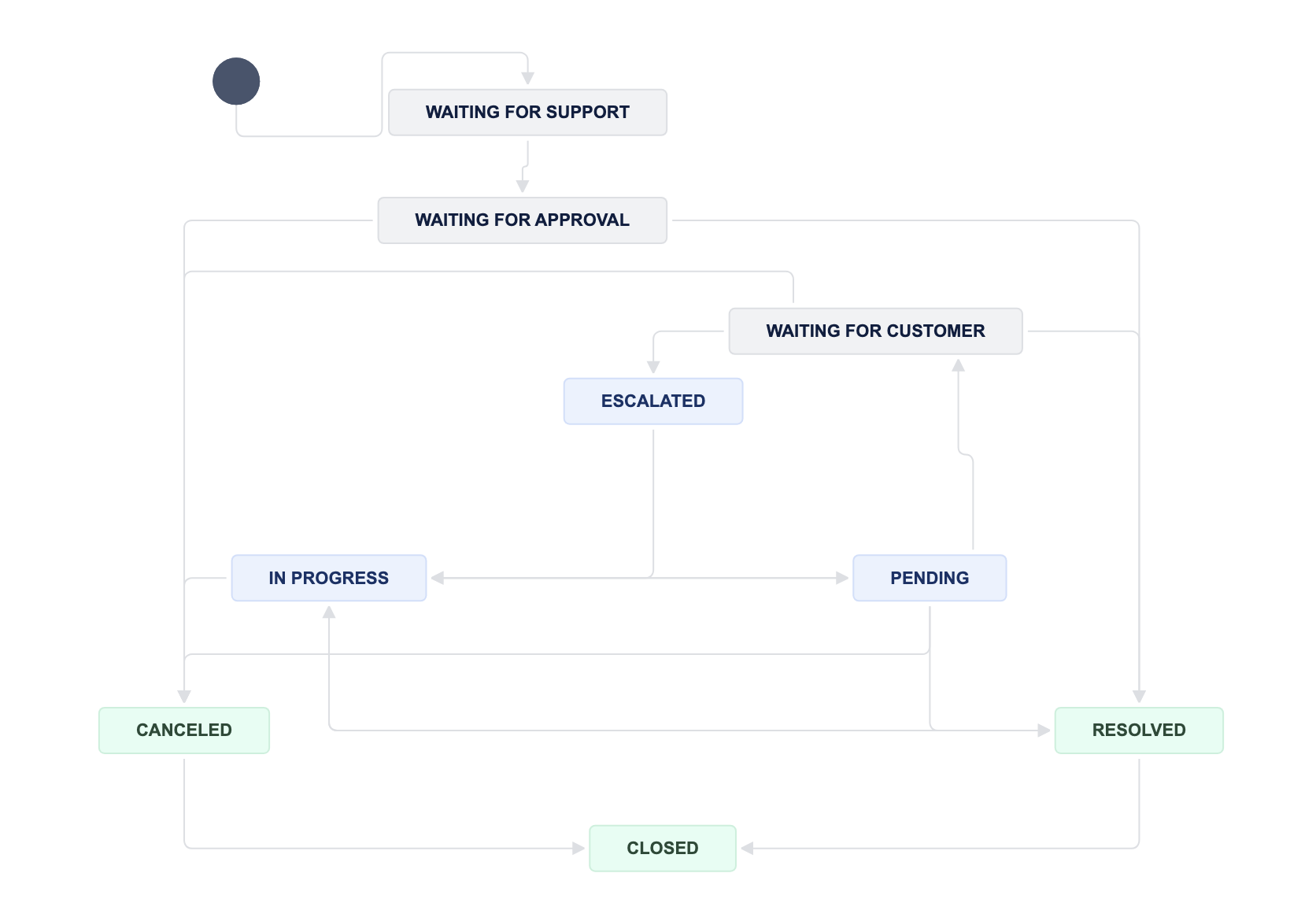This screenshot has width=1316, height=910.
Task: Click the CLOSED status box
Action: (x=663, y=849)
